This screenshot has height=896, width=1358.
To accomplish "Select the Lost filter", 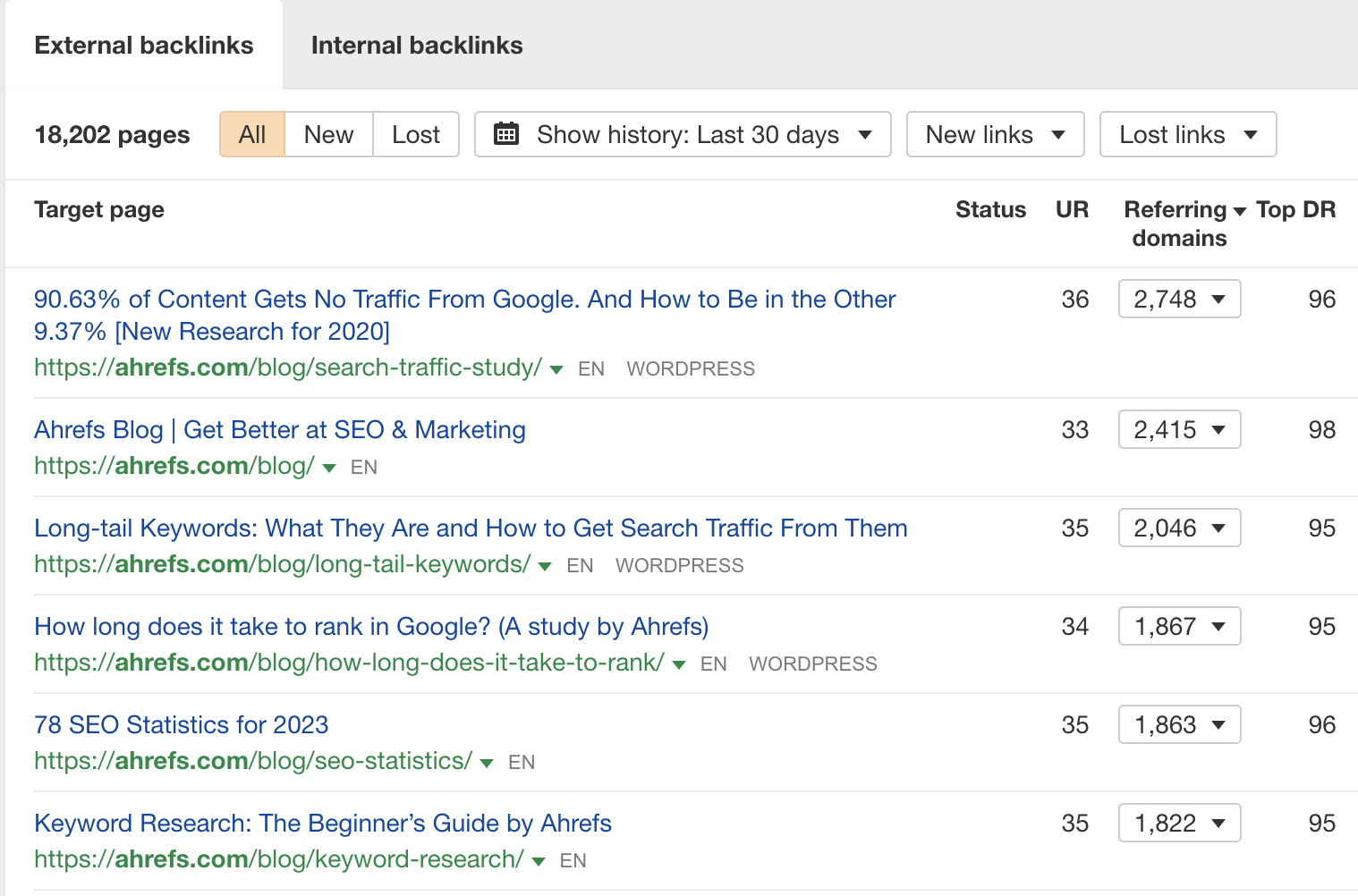I will pyautogui.click(x=416, y=134).
